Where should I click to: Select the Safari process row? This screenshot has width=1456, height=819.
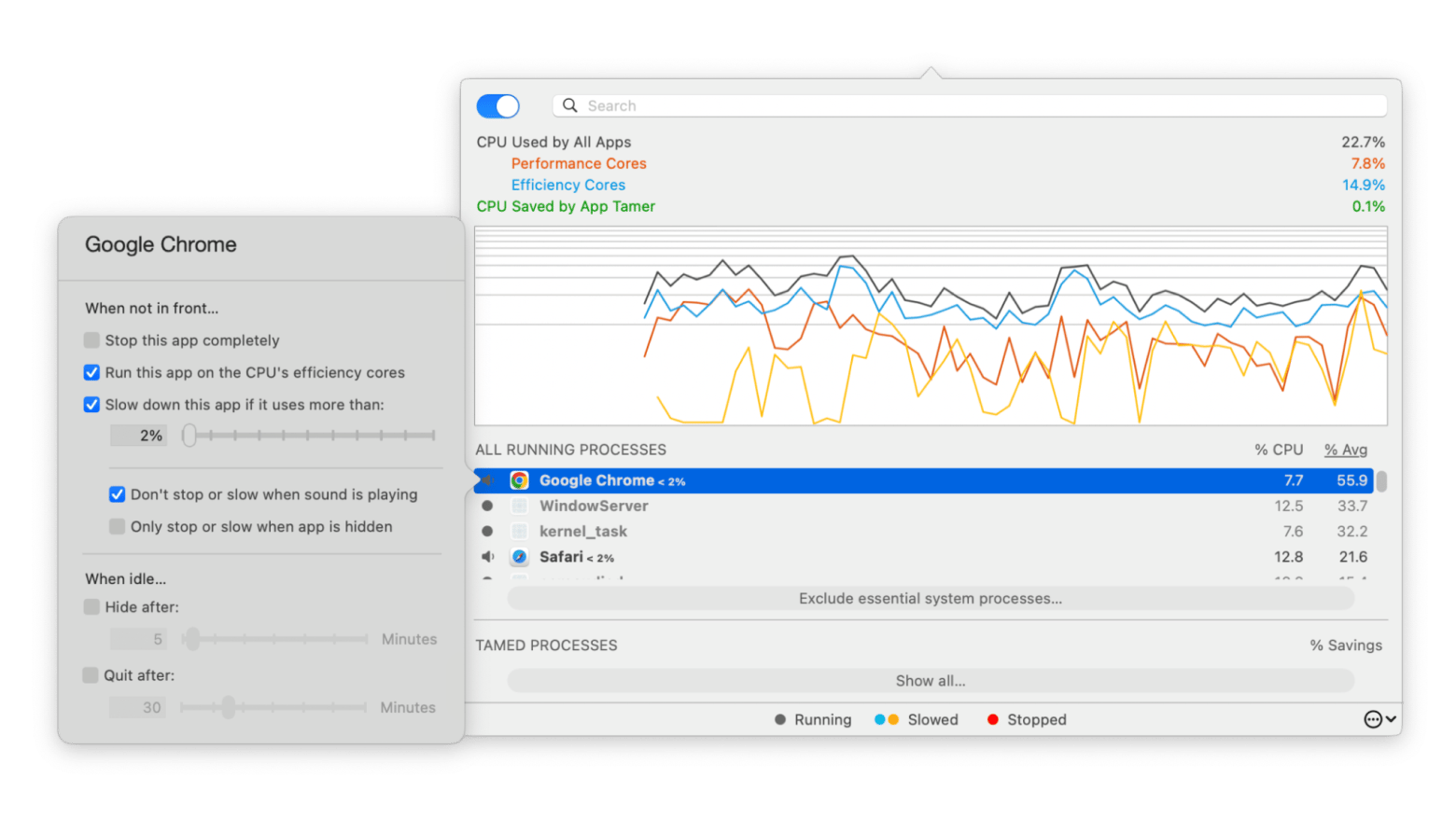click(840, 557)
